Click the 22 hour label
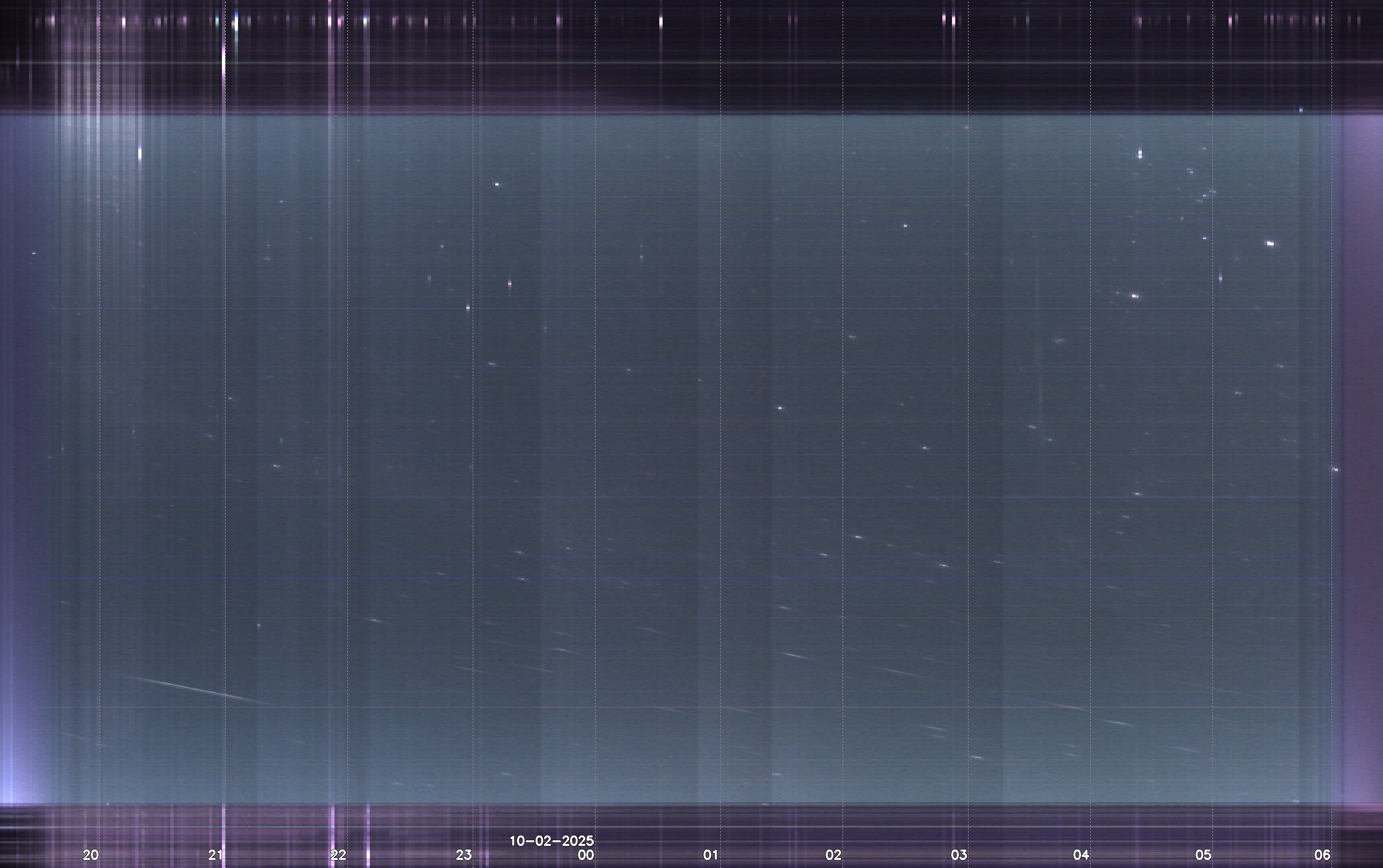This screenshot has width=1383, height=868. point(338,855)
